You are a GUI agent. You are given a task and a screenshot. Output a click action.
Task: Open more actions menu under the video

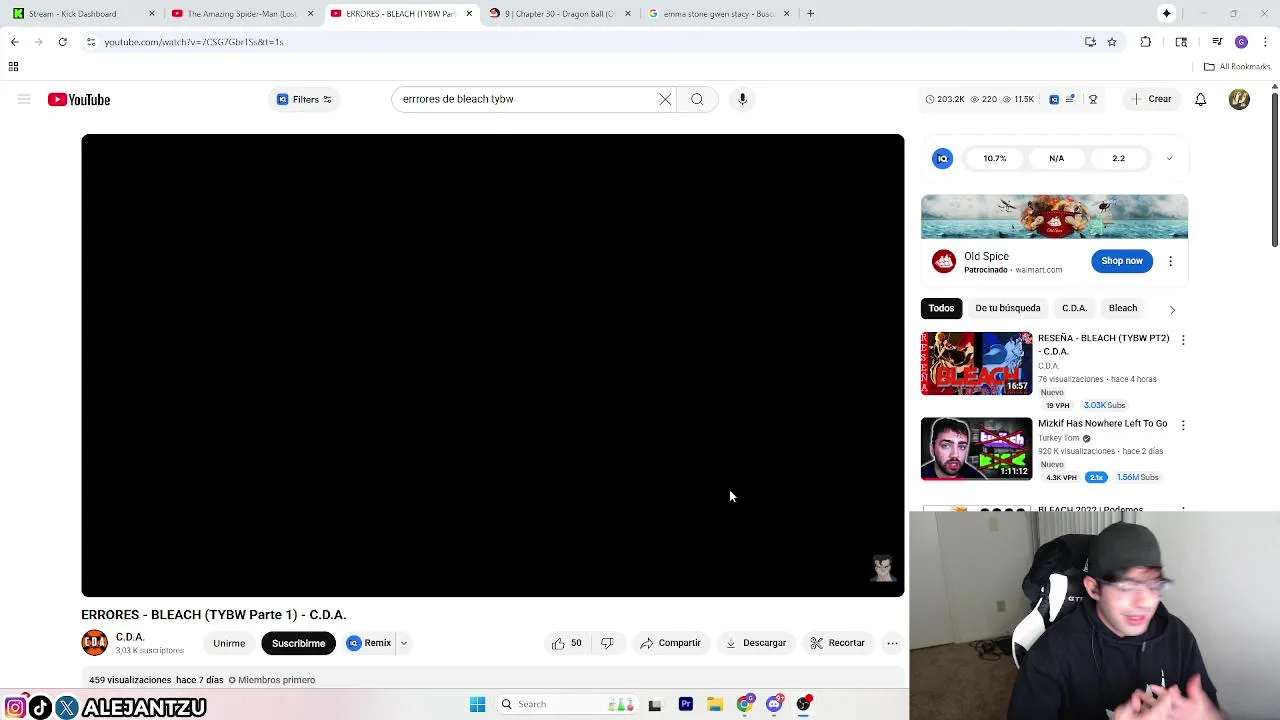click(x=892, y=643)
